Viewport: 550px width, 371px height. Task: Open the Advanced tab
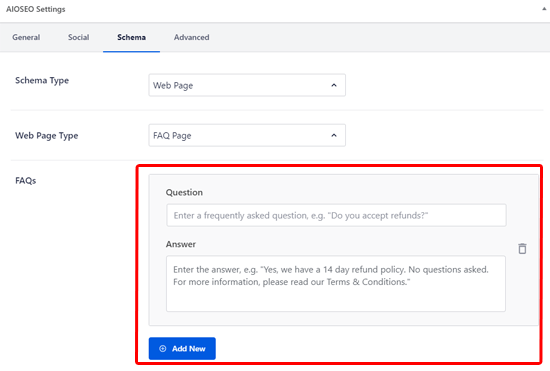[x=192, y=37]
